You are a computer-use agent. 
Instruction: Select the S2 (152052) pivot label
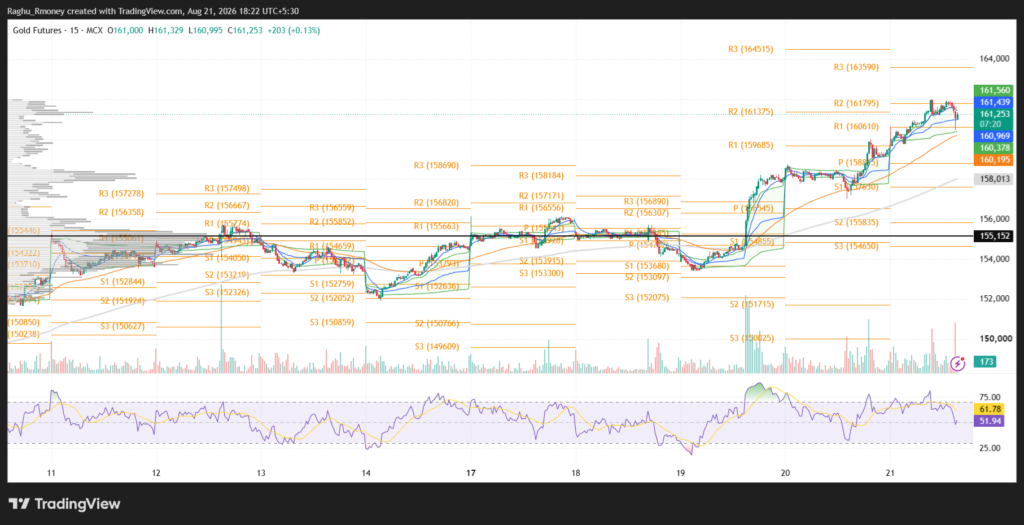pyautogui.click(x=332, y=298)
